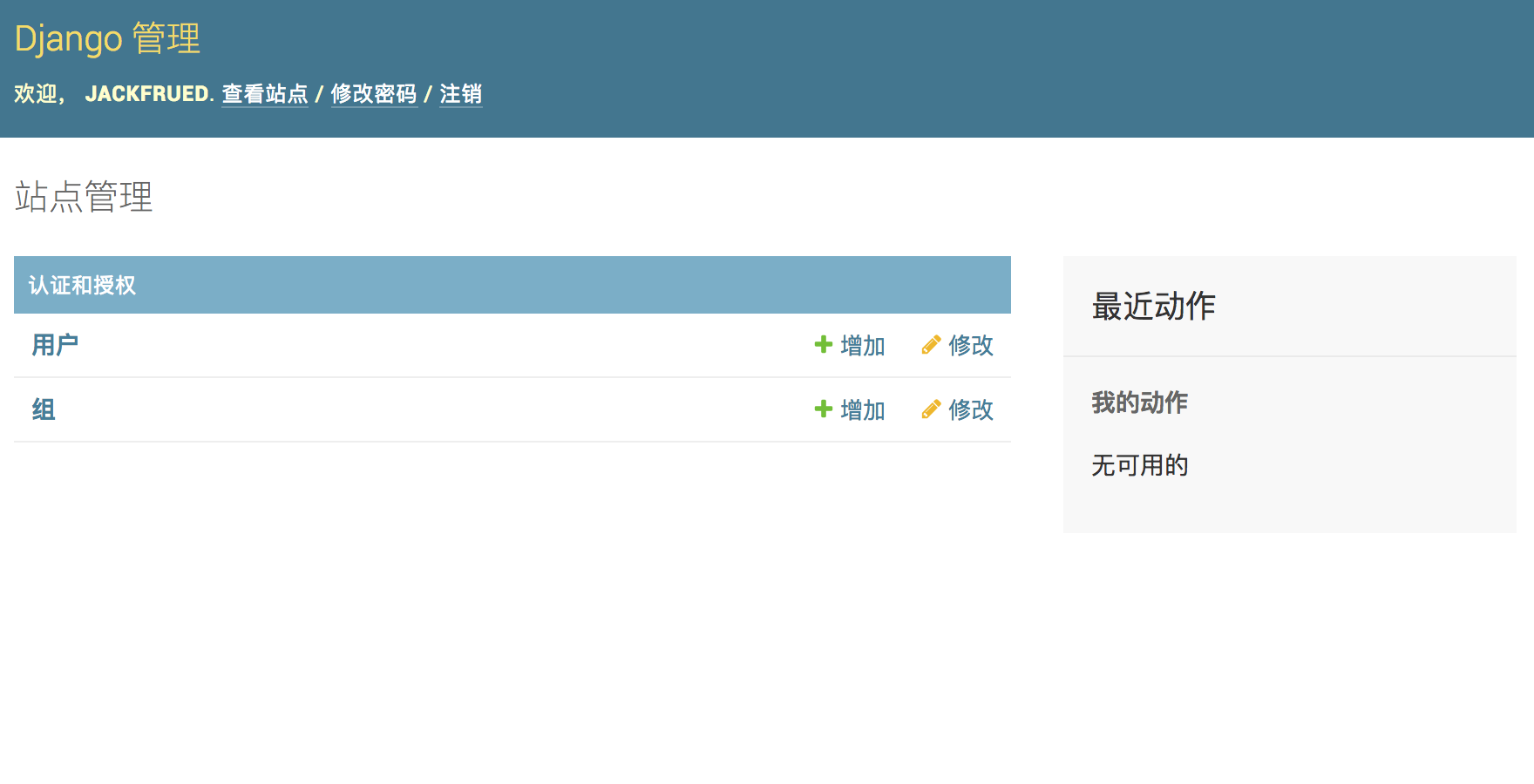Click the 最近动作 panel heading
The image size is (1534, 784).
tap(1153, 307)
